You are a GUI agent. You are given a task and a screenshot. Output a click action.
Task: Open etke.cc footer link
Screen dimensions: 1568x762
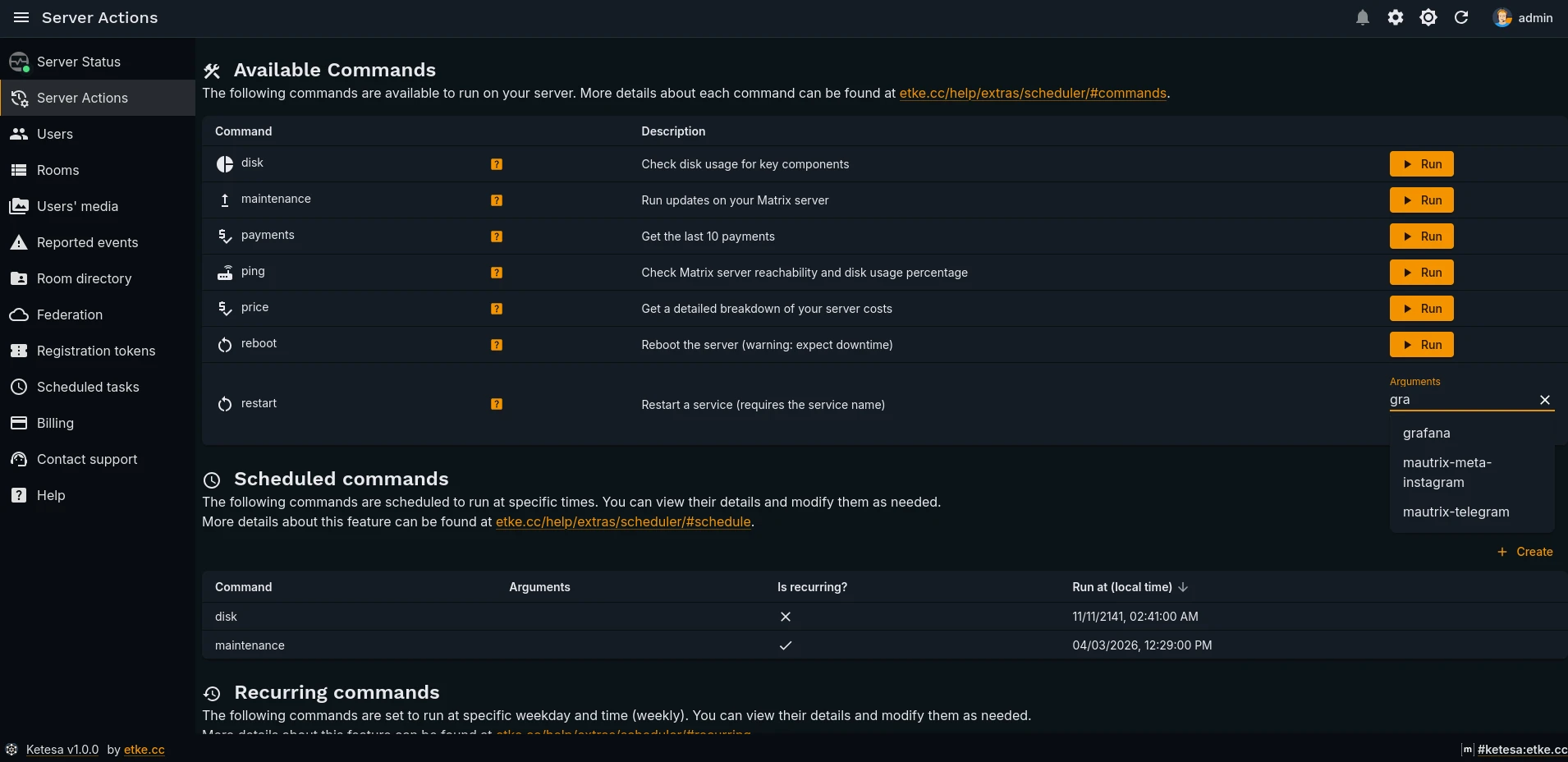(144, 750)
